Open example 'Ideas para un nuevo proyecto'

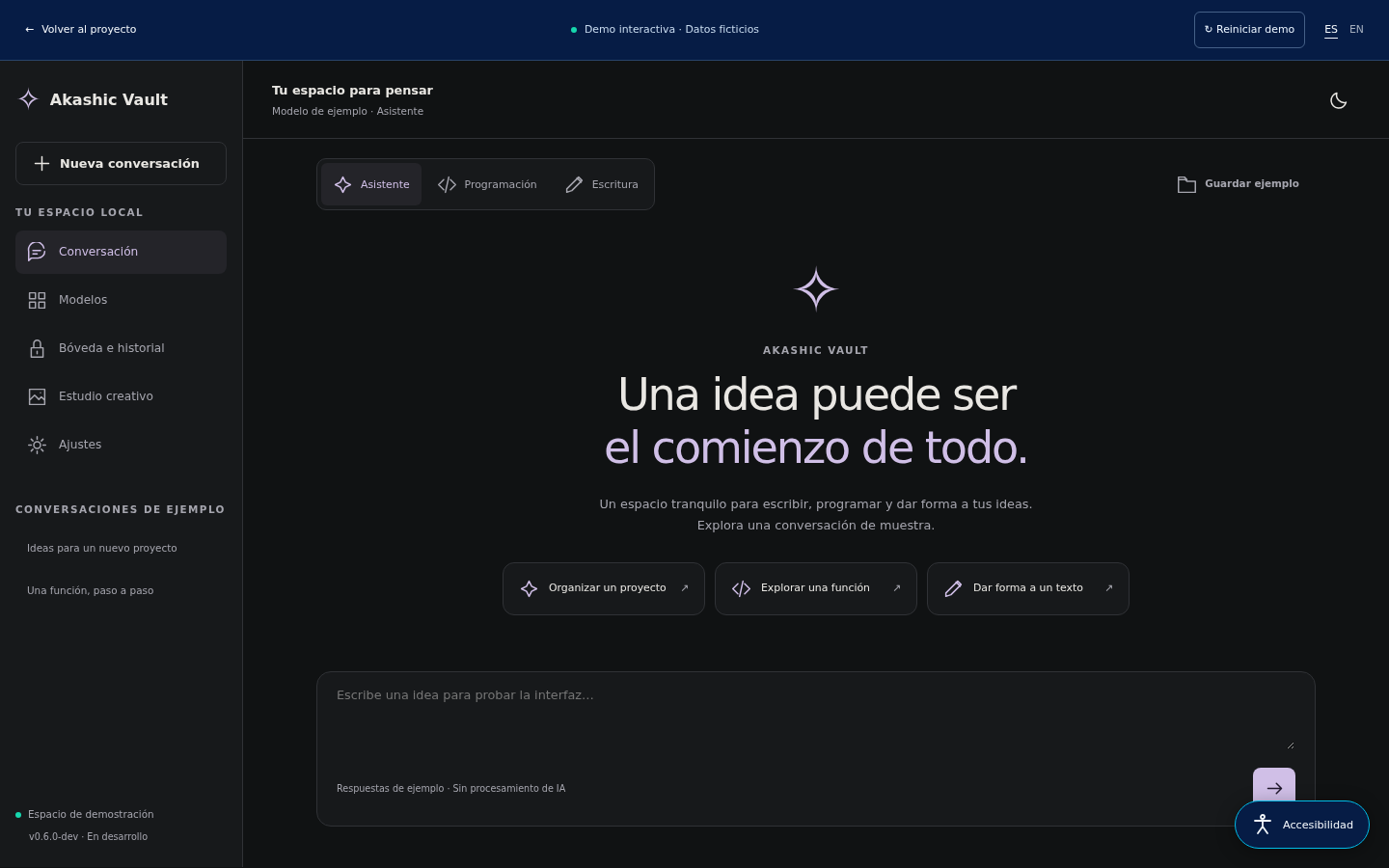click(x=102, y=548)
